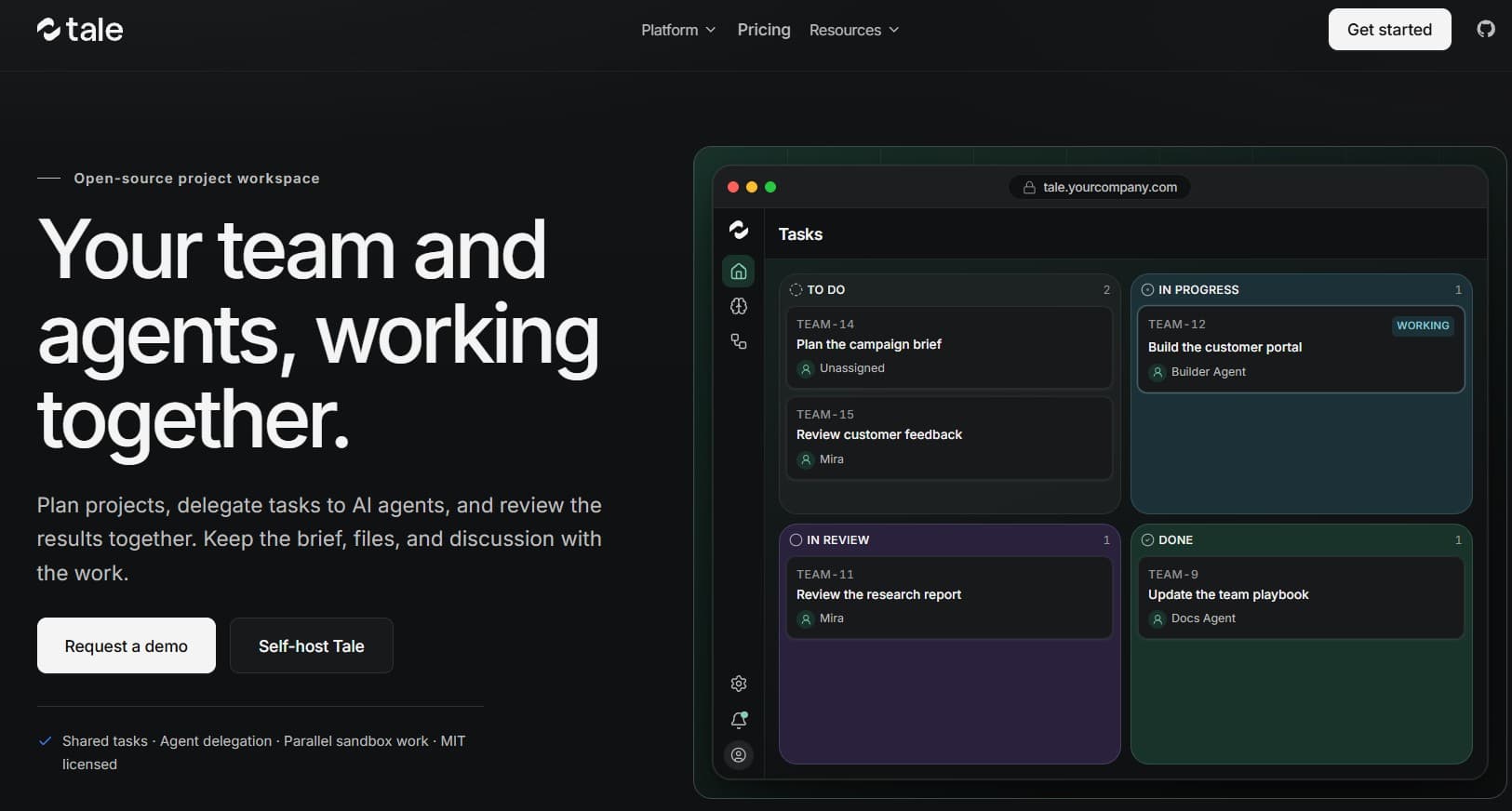The height and width of the screenshot is (811, 1512).
Task: Click the tale logo in header
Action: pos(80,30)
